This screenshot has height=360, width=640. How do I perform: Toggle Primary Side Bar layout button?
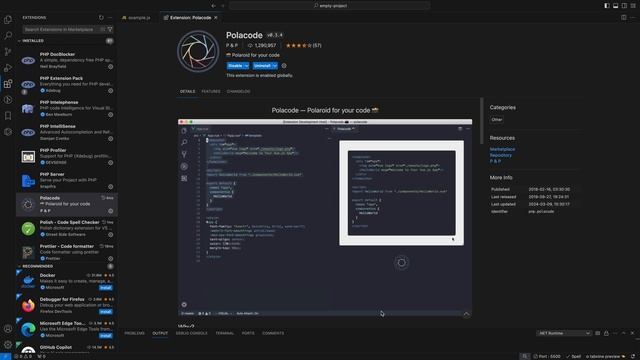click(x=607, y=6)
